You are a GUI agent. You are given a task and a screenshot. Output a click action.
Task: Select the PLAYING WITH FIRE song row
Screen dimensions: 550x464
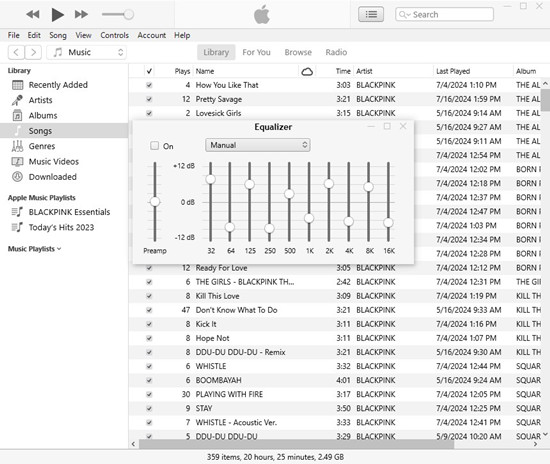335,394
